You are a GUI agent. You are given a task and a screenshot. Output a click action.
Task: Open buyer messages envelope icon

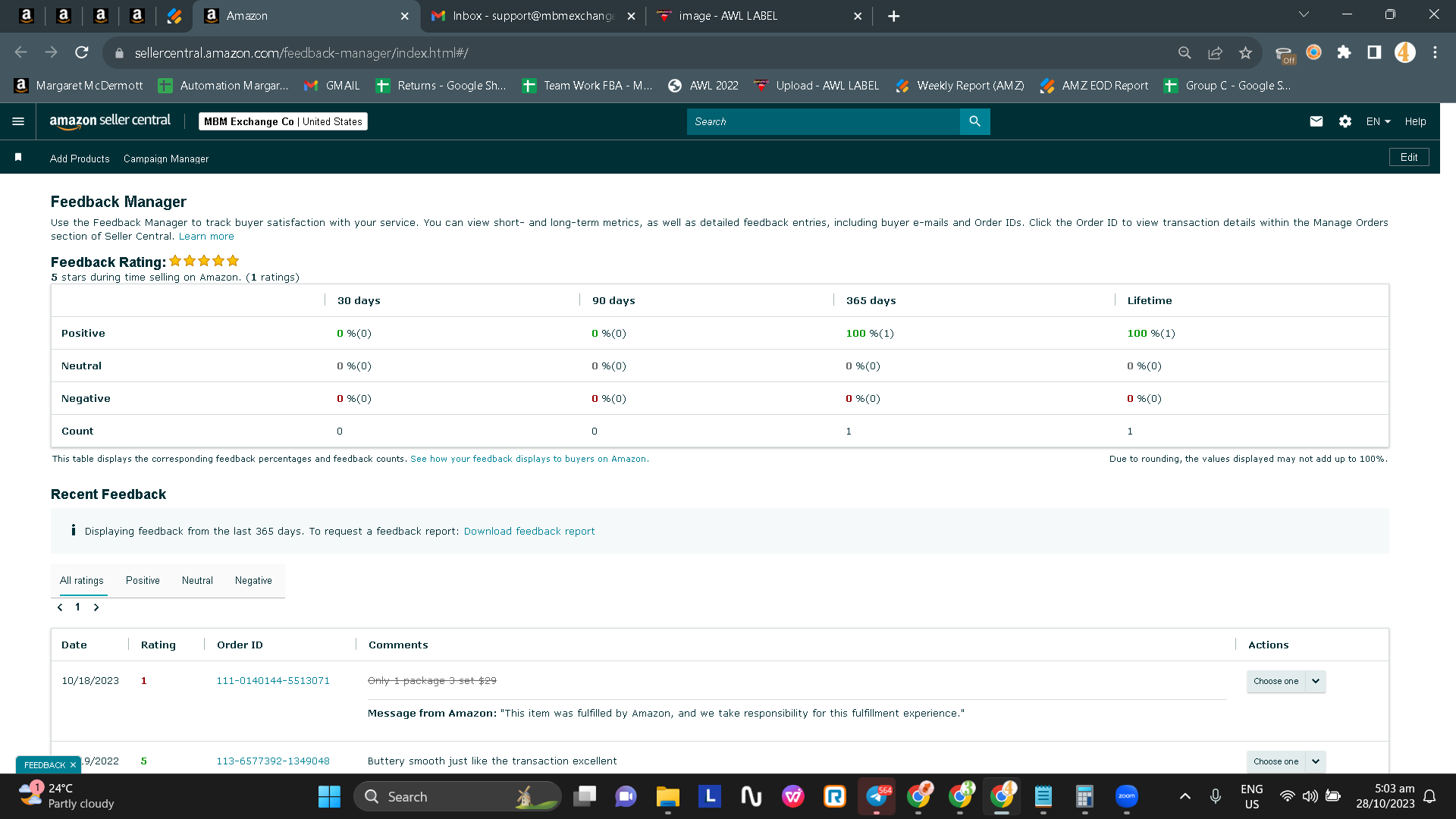pyautogui.click(x=1316, y=121)
